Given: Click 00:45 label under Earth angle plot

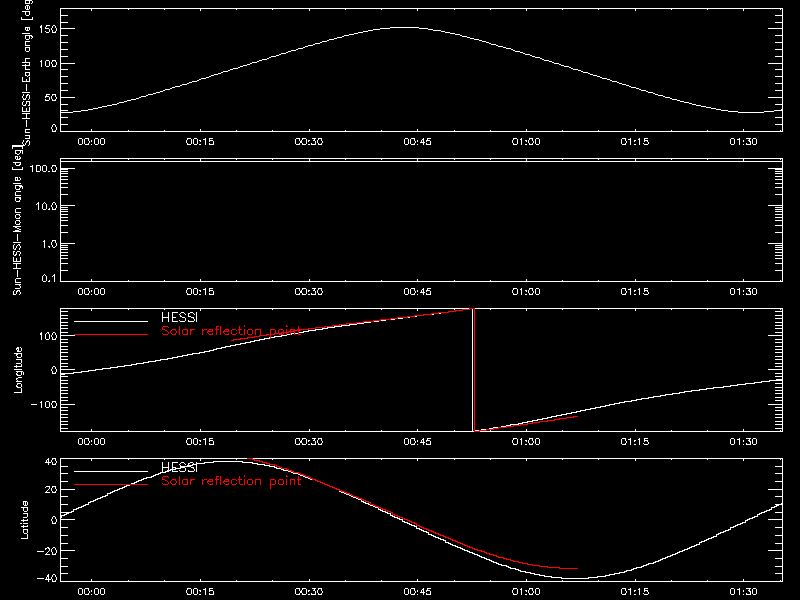Looking at the screenshot, I should [417, 141].
